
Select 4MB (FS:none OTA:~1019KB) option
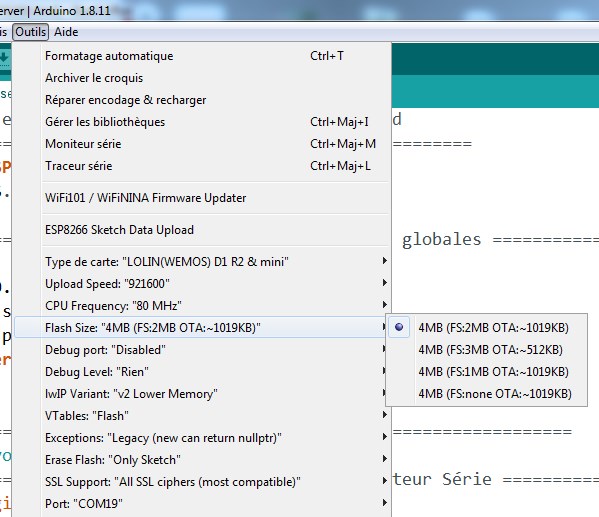[487, 394]
